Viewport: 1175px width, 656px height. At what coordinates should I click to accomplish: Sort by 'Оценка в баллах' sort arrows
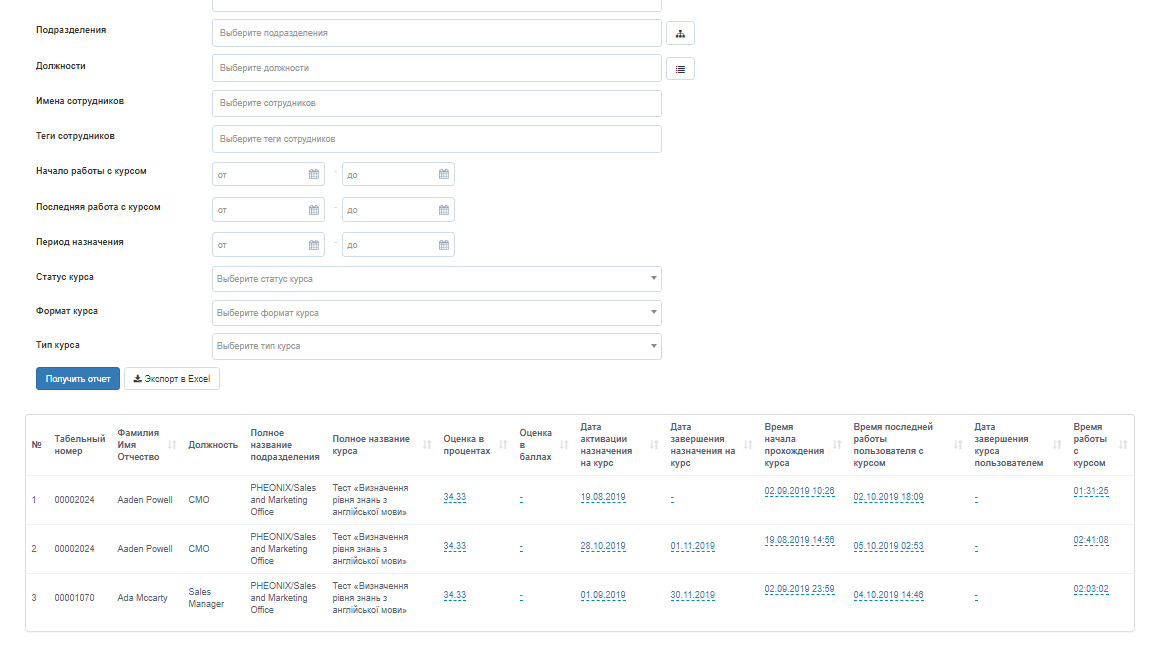tap(564, 445)
